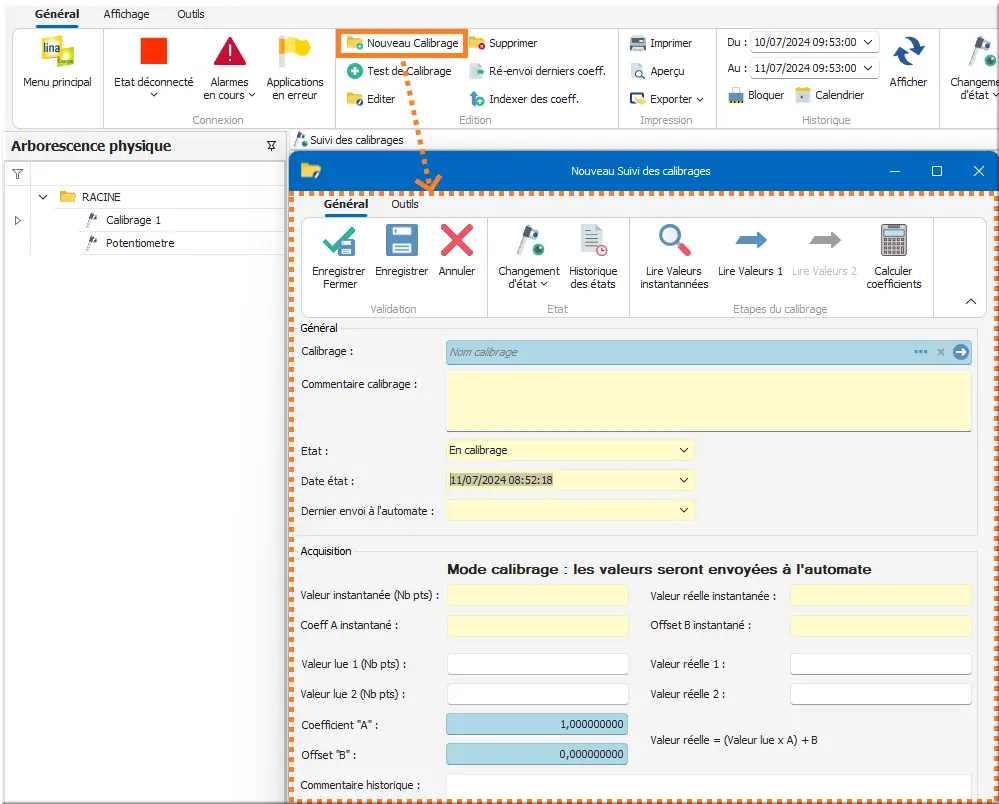999x804 pixels.
Task: Click the Coeff A instantané field
Action: point(537,625)
